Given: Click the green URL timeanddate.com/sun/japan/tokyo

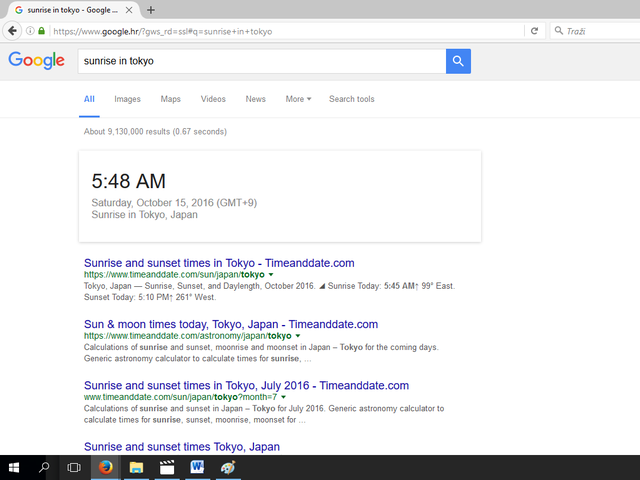Looking at the screenshot, I should pos(174,275).
